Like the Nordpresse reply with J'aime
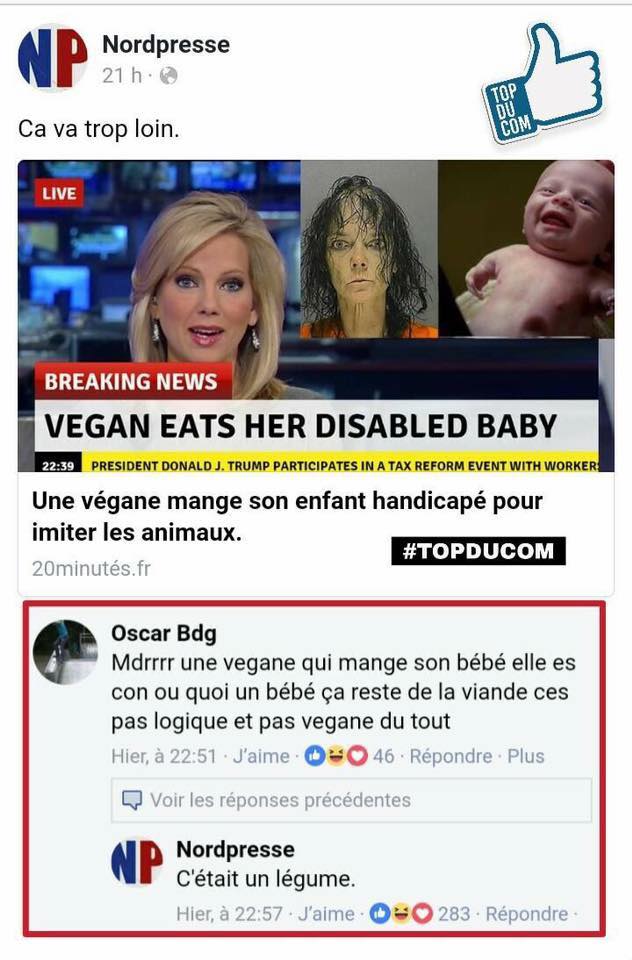632x960 pixels. 326,914
